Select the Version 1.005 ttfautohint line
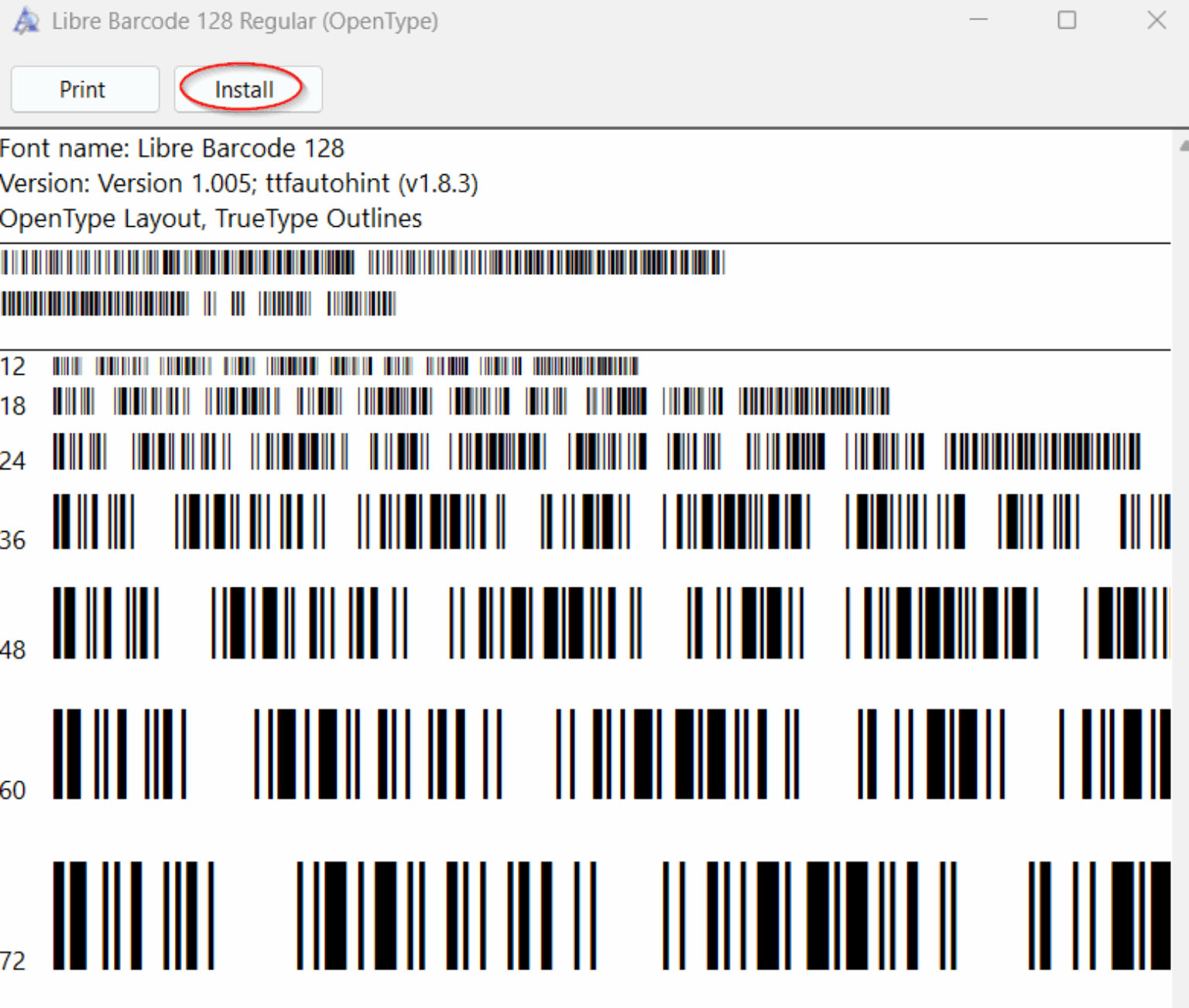Image resolution: width=1189 pixels, height=1008 pixels. pyautogui.click(x=240, y=183)
